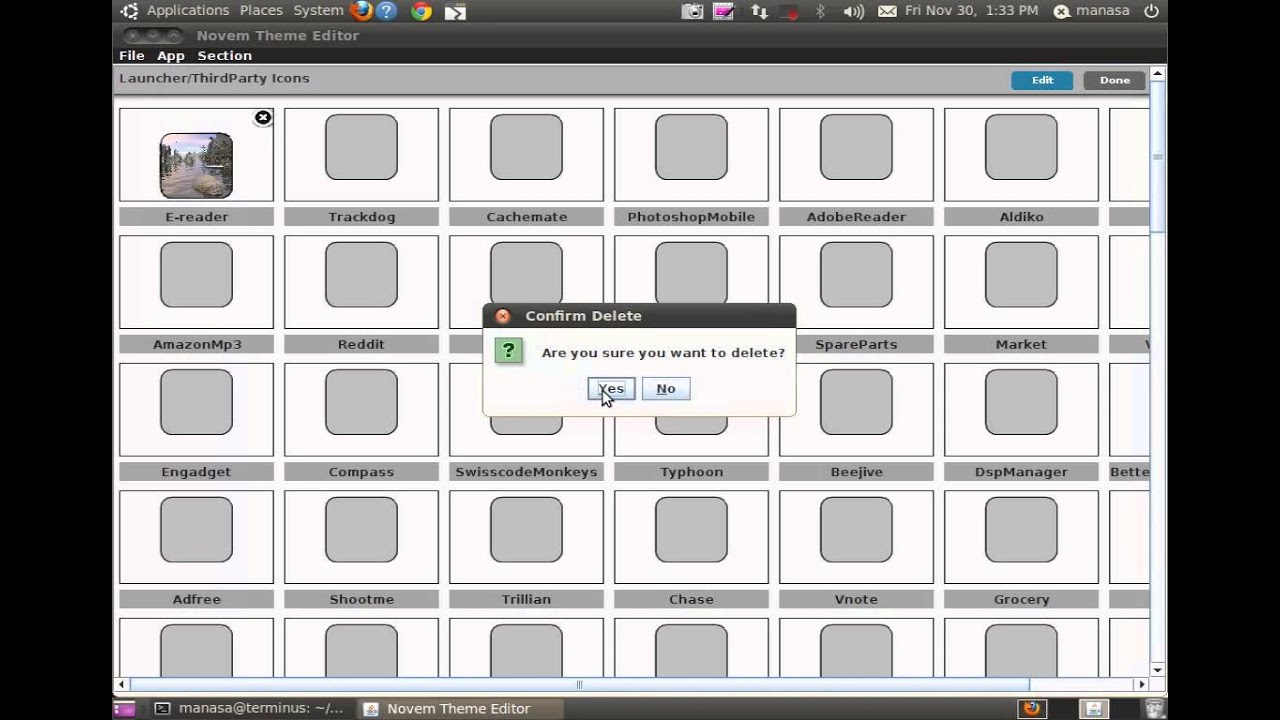
Task: Open the trash icon in bottom panel
Action: tap(1154, 709)
